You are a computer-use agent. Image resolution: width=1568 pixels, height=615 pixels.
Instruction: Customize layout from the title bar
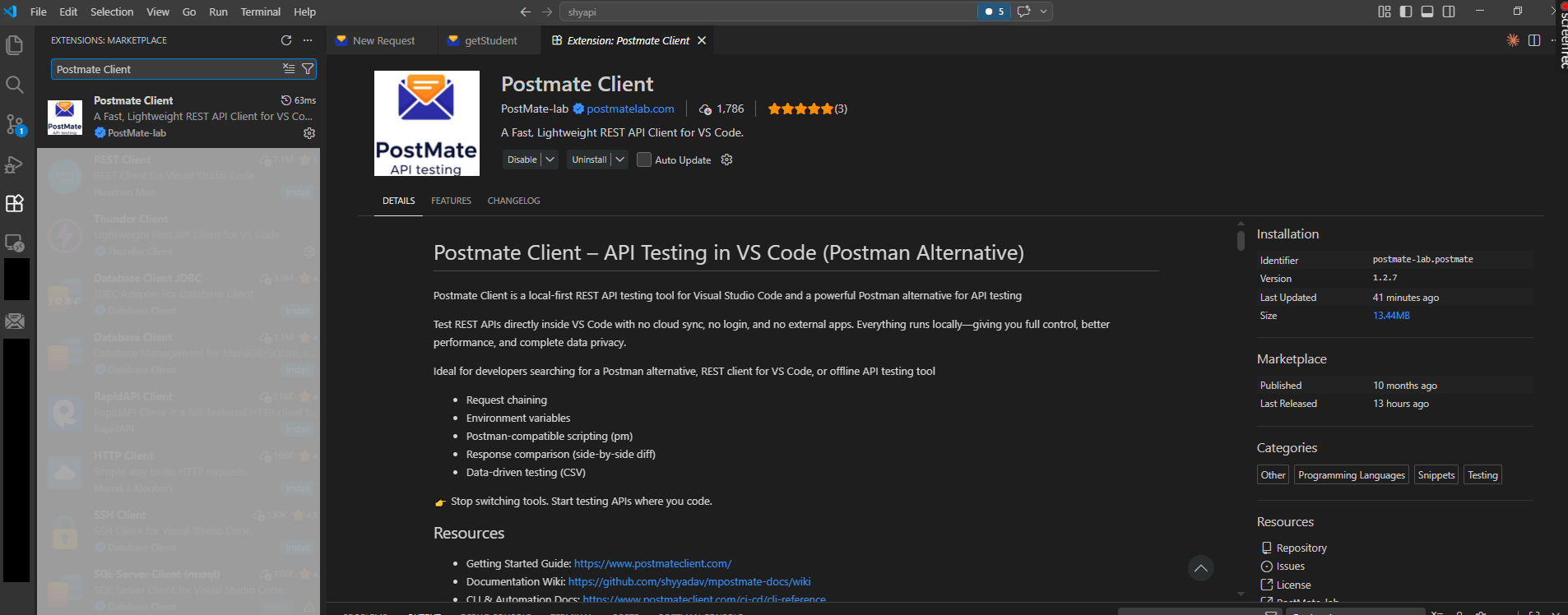pos(1385,12)
